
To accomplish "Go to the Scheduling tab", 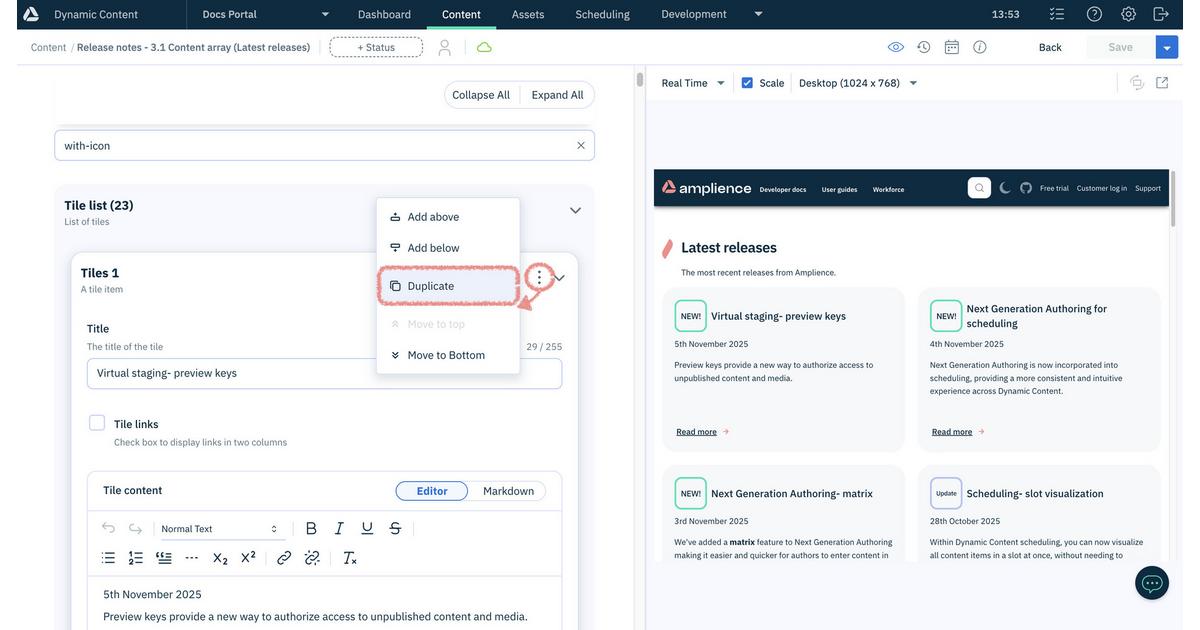I will (602, 14).
